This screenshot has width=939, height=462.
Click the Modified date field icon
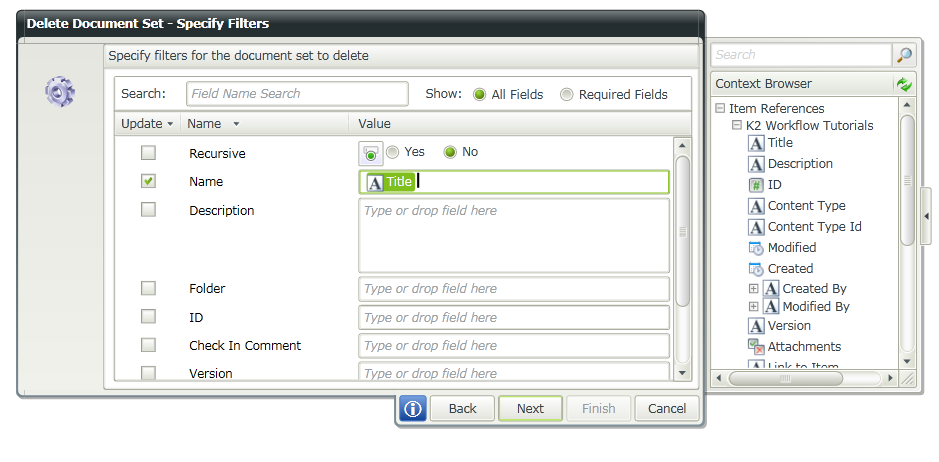coord(756,248)
